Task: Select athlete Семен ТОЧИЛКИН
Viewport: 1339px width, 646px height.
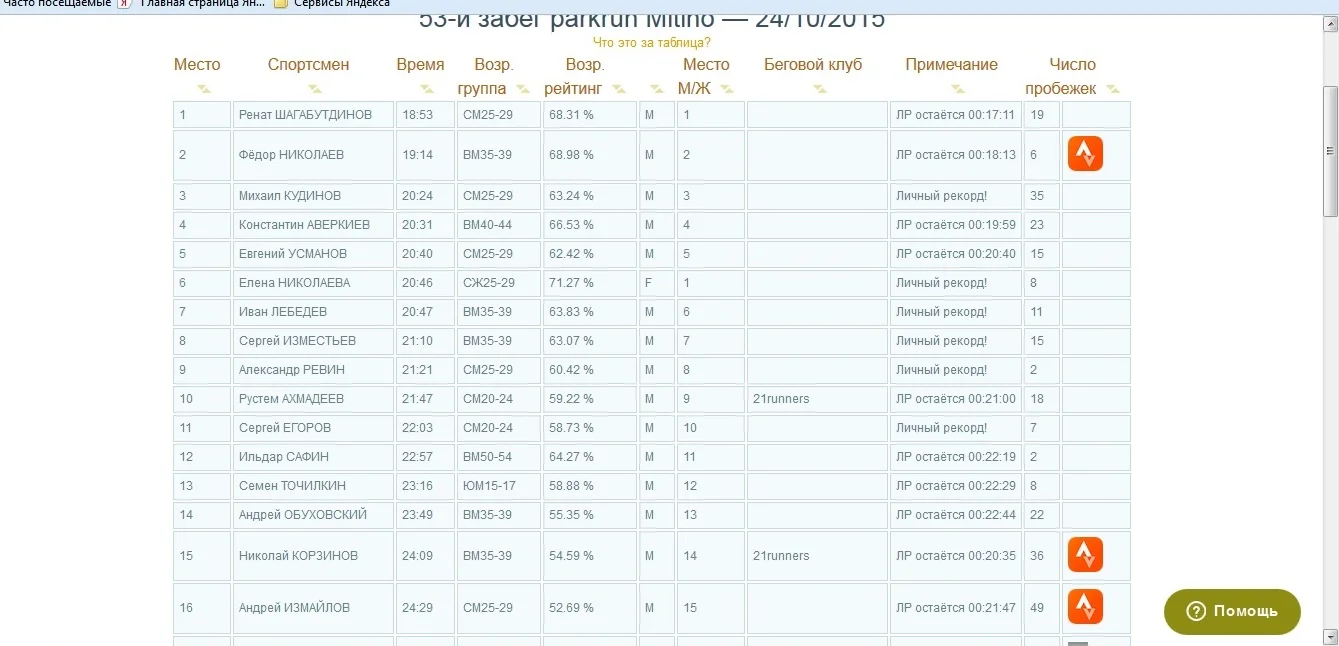Action: (x=292, y=486)
